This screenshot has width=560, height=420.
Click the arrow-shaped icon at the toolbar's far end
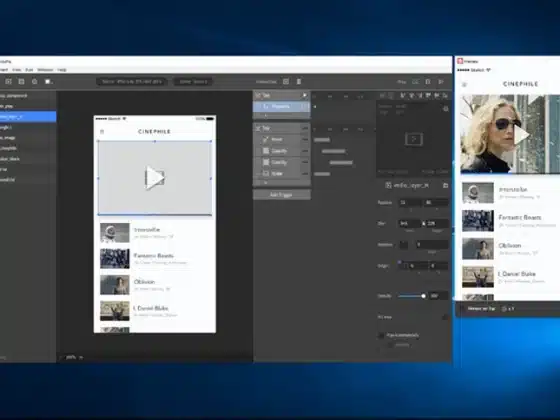point(441,82)
